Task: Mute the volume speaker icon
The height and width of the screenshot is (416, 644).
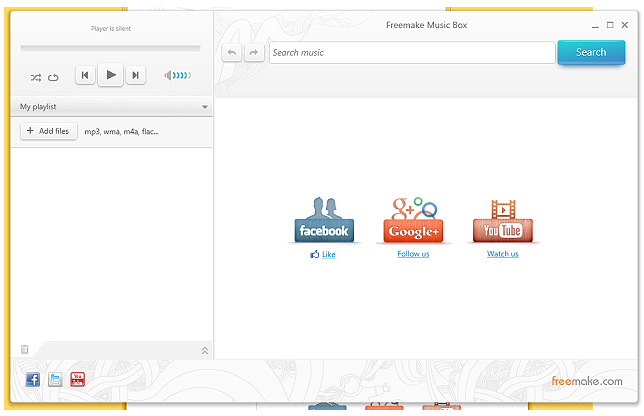Action: tap(168, 76)
